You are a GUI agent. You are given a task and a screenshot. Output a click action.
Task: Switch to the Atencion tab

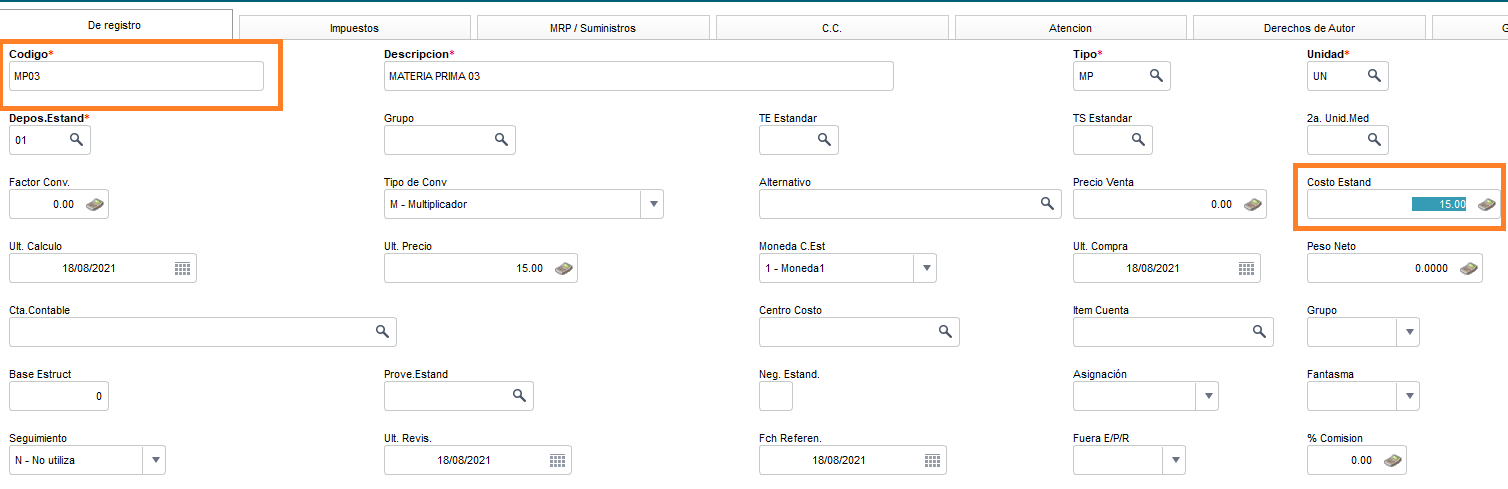[x=1071, y=28]
